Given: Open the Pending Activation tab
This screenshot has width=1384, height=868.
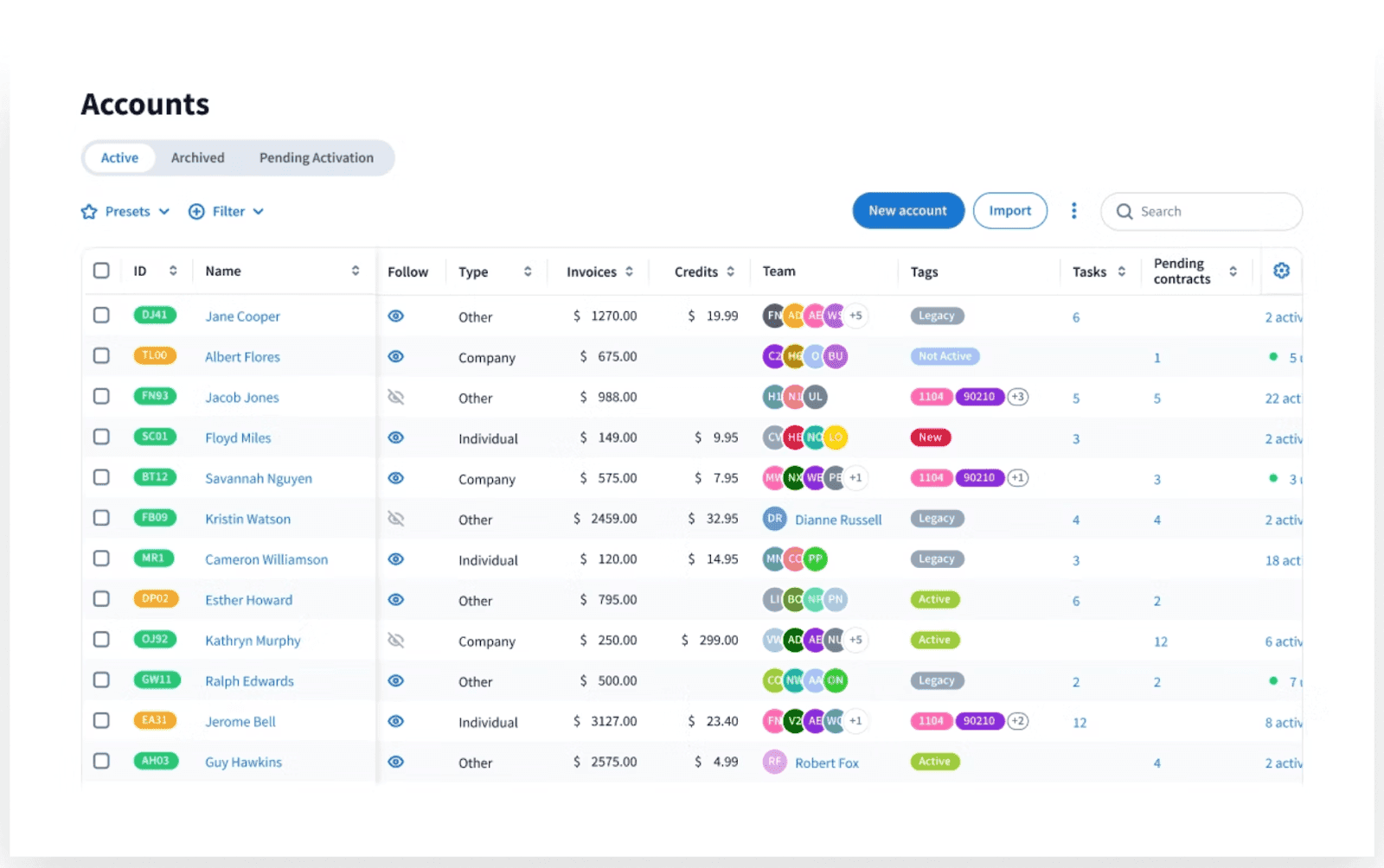Looking at the screenshot, I should (316, 157).
